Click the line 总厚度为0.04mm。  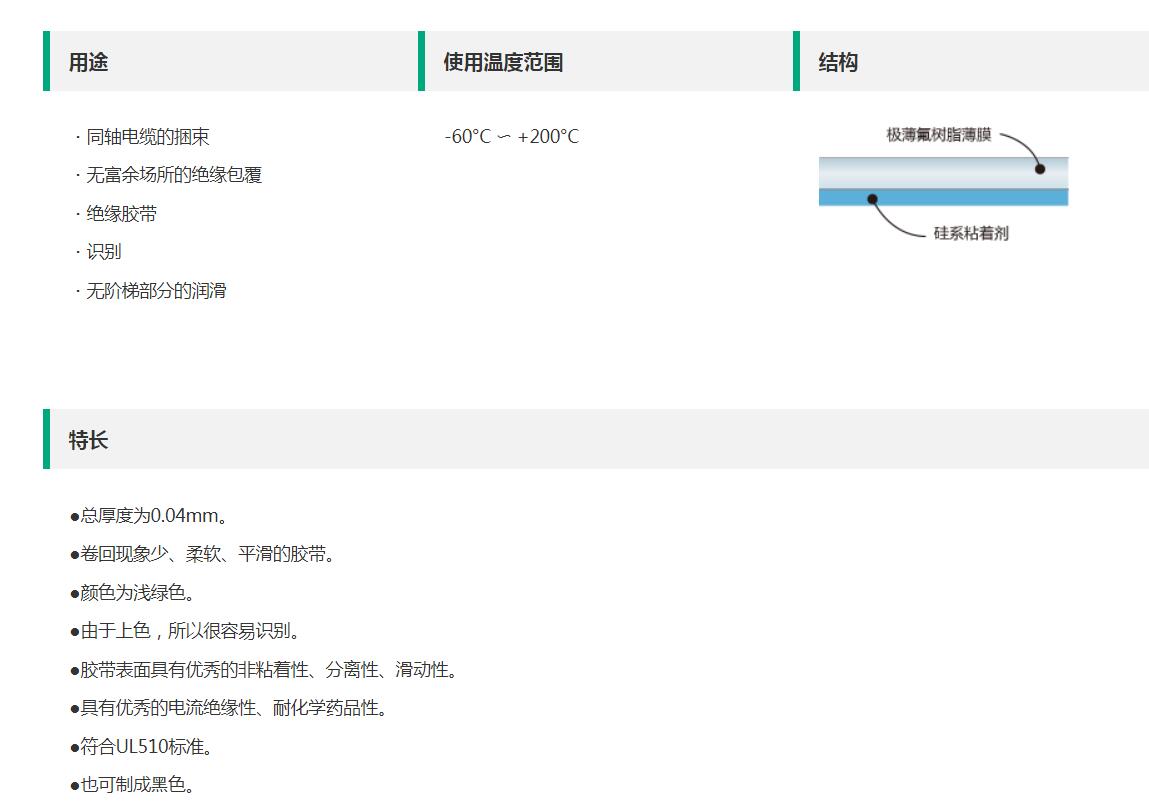click(x=149, y=516)
